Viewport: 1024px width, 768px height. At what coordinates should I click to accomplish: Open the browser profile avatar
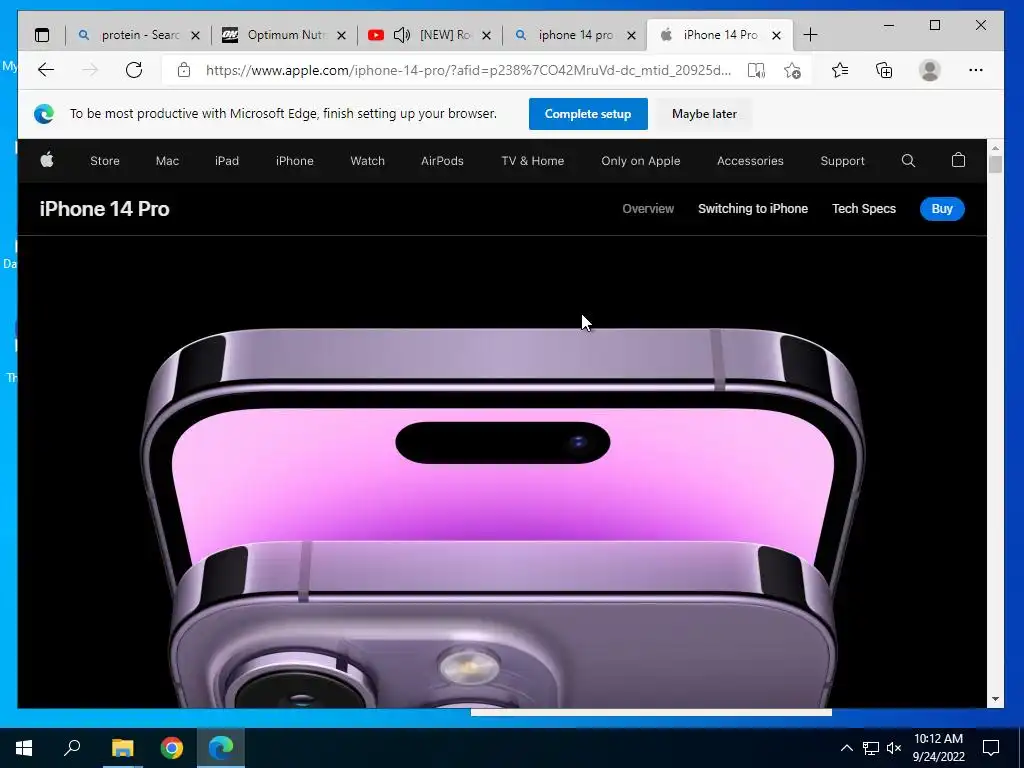pyautogui.click(x=929, y=70)
